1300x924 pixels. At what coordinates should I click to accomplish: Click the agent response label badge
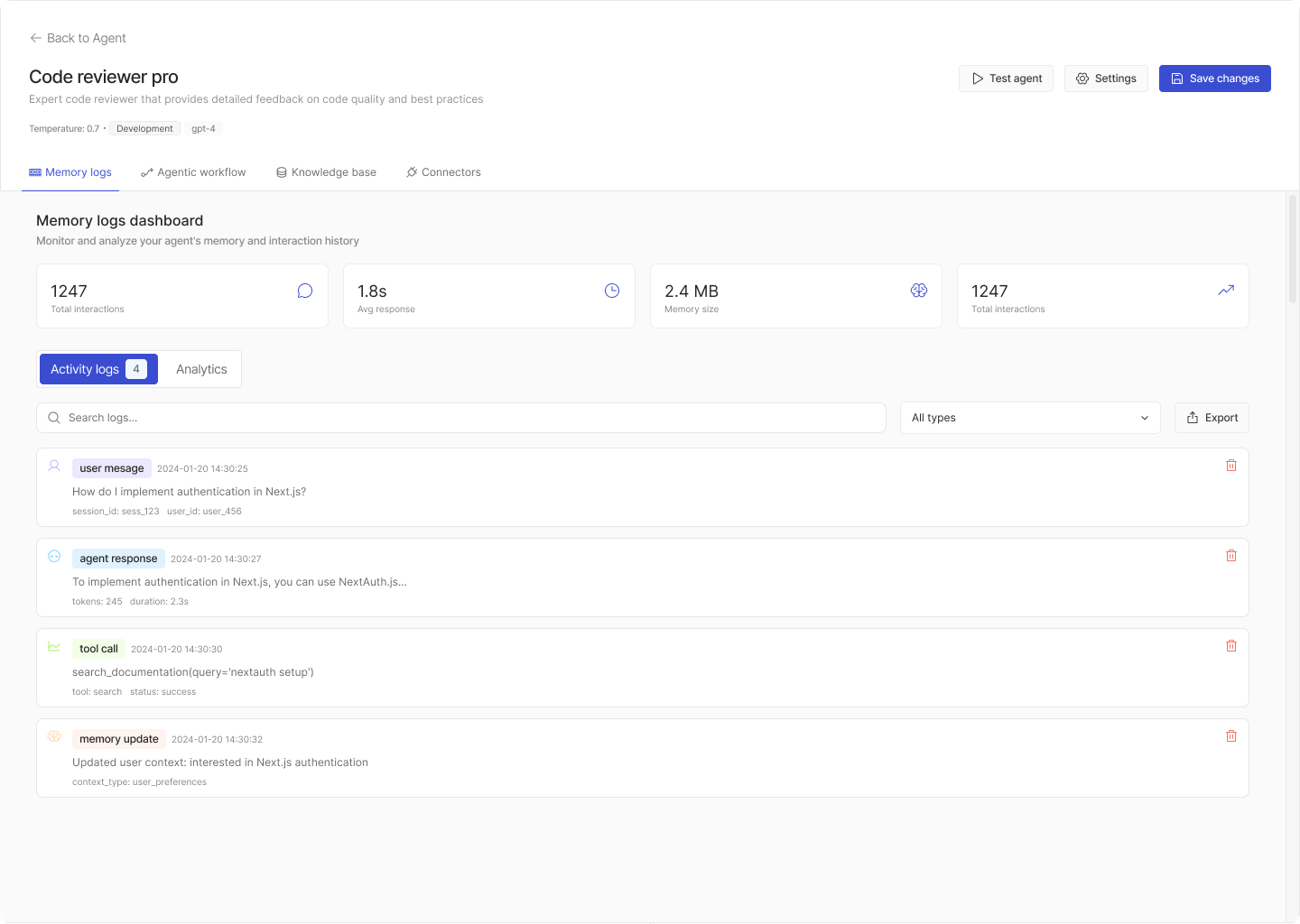pos(118,559)
